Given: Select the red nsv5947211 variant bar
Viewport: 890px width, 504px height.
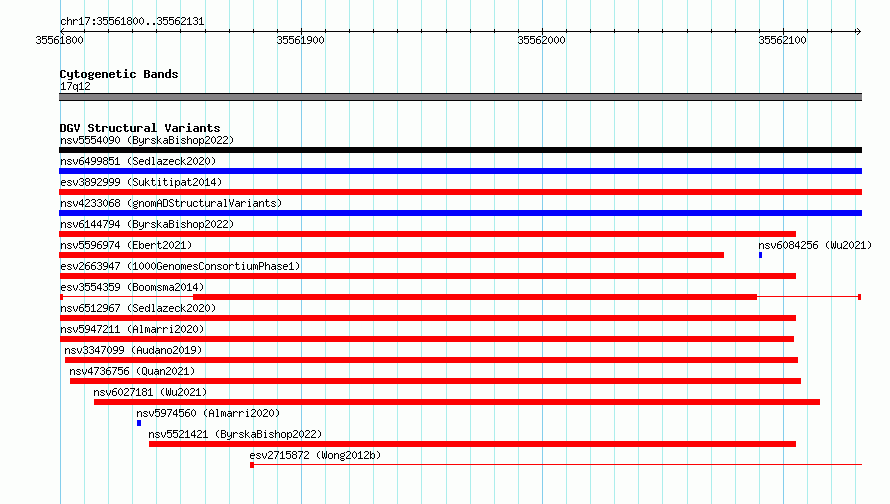Looking at the screenshot, I should click(426, 339).
